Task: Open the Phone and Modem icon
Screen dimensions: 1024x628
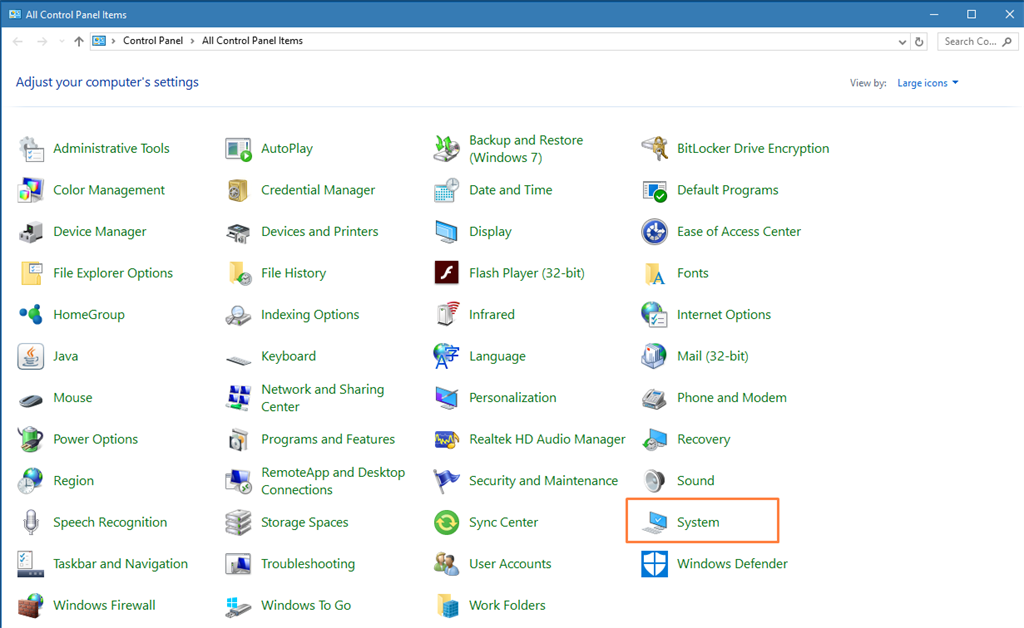Action: pos(654,398)
